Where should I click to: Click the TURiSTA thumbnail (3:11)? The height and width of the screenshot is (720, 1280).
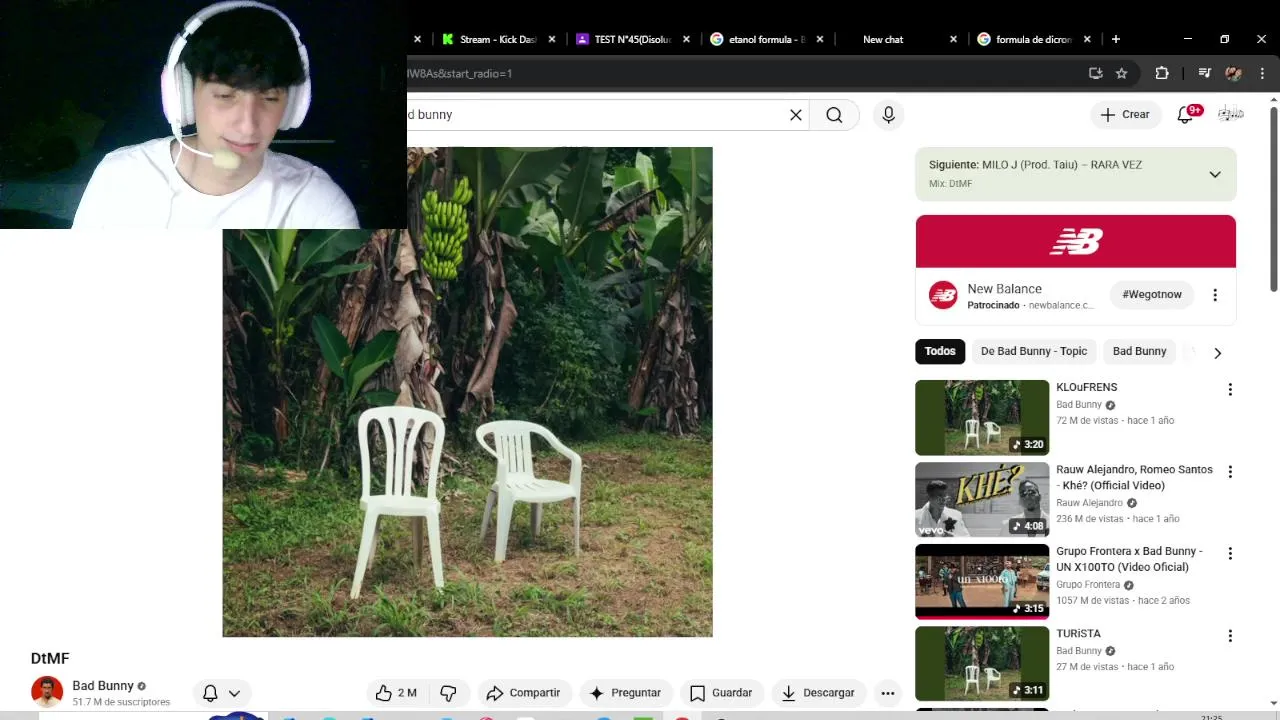pyautogui.click(x=982, y=664)
